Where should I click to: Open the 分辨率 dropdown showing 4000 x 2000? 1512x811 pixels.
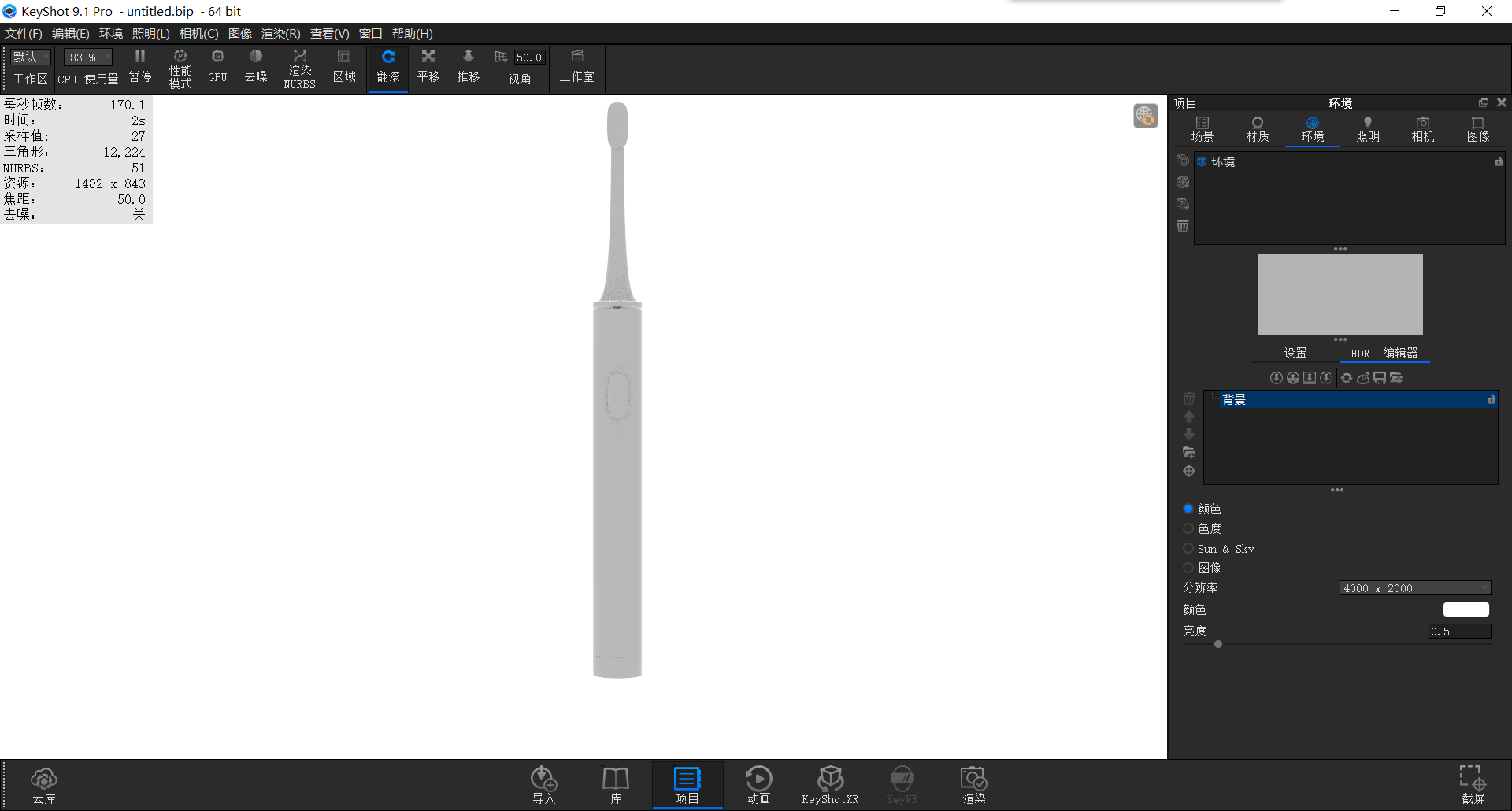[1414, 587]
